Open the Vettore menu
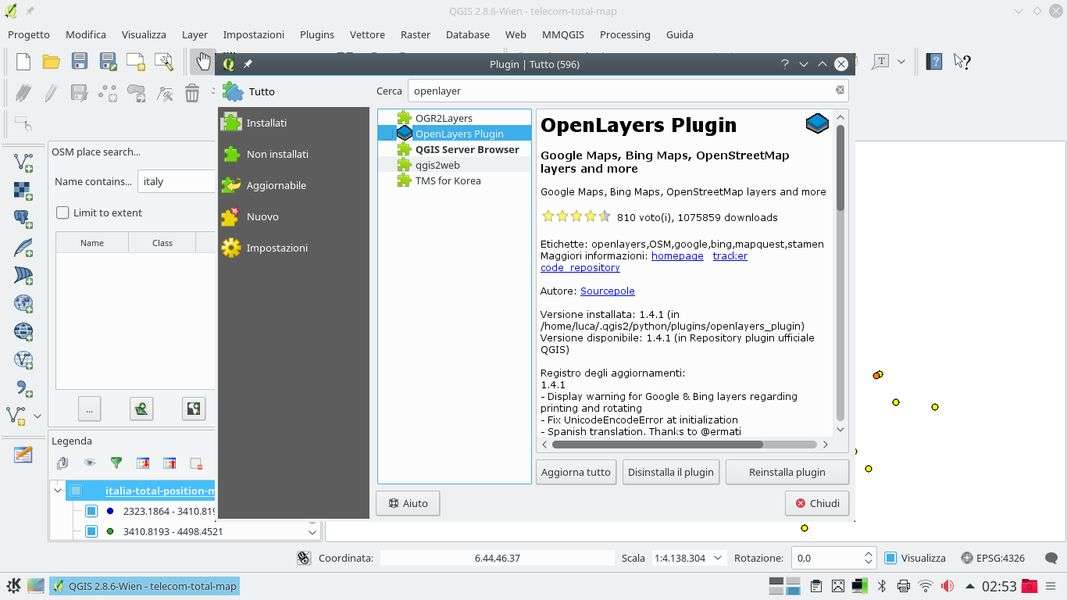The image size is (1067, 600). [x=367, y=34]
